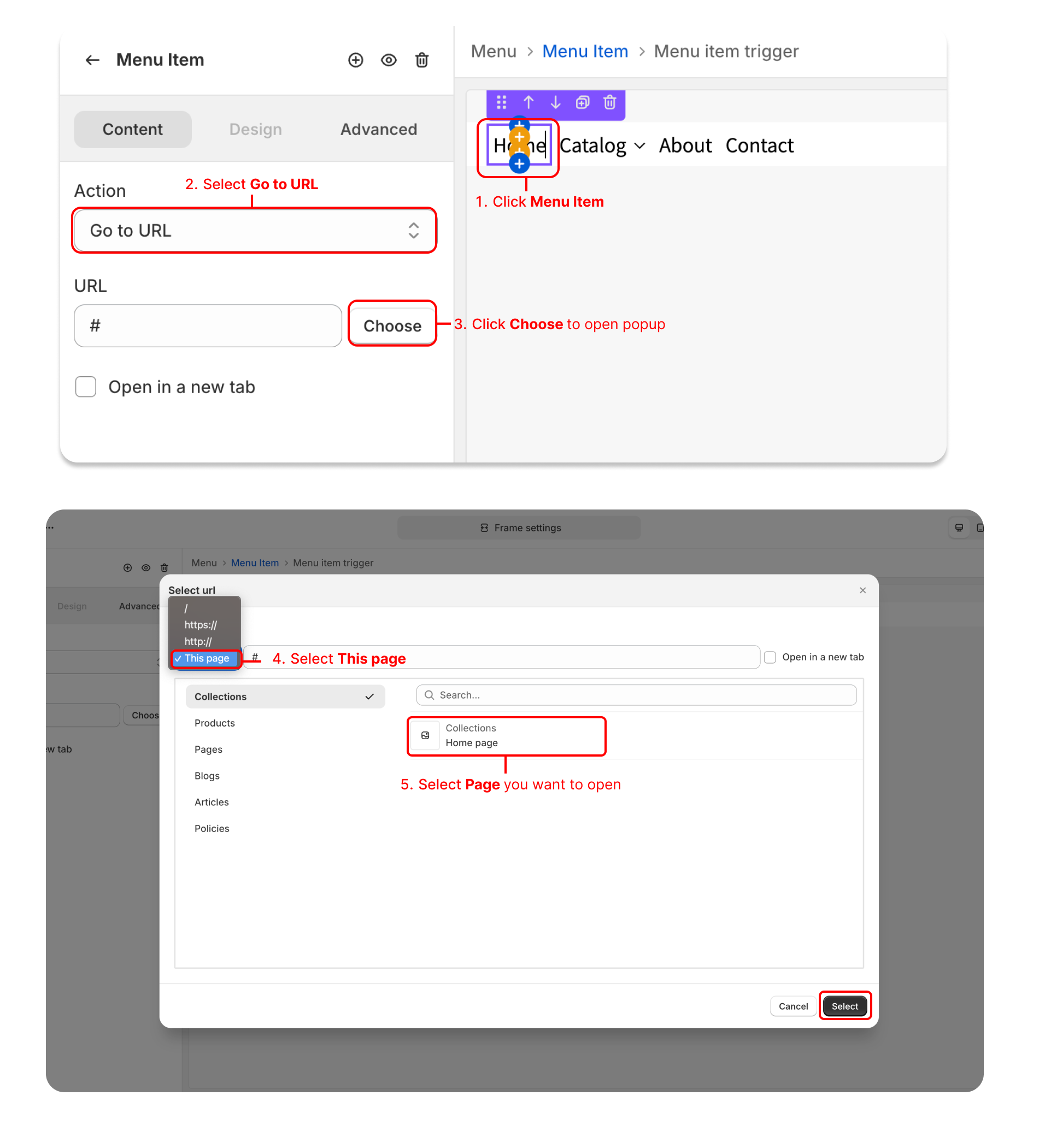Screen dimensions: 1045x1148
Task: Click the Choose button next to URL
Action: click(392, 326)
